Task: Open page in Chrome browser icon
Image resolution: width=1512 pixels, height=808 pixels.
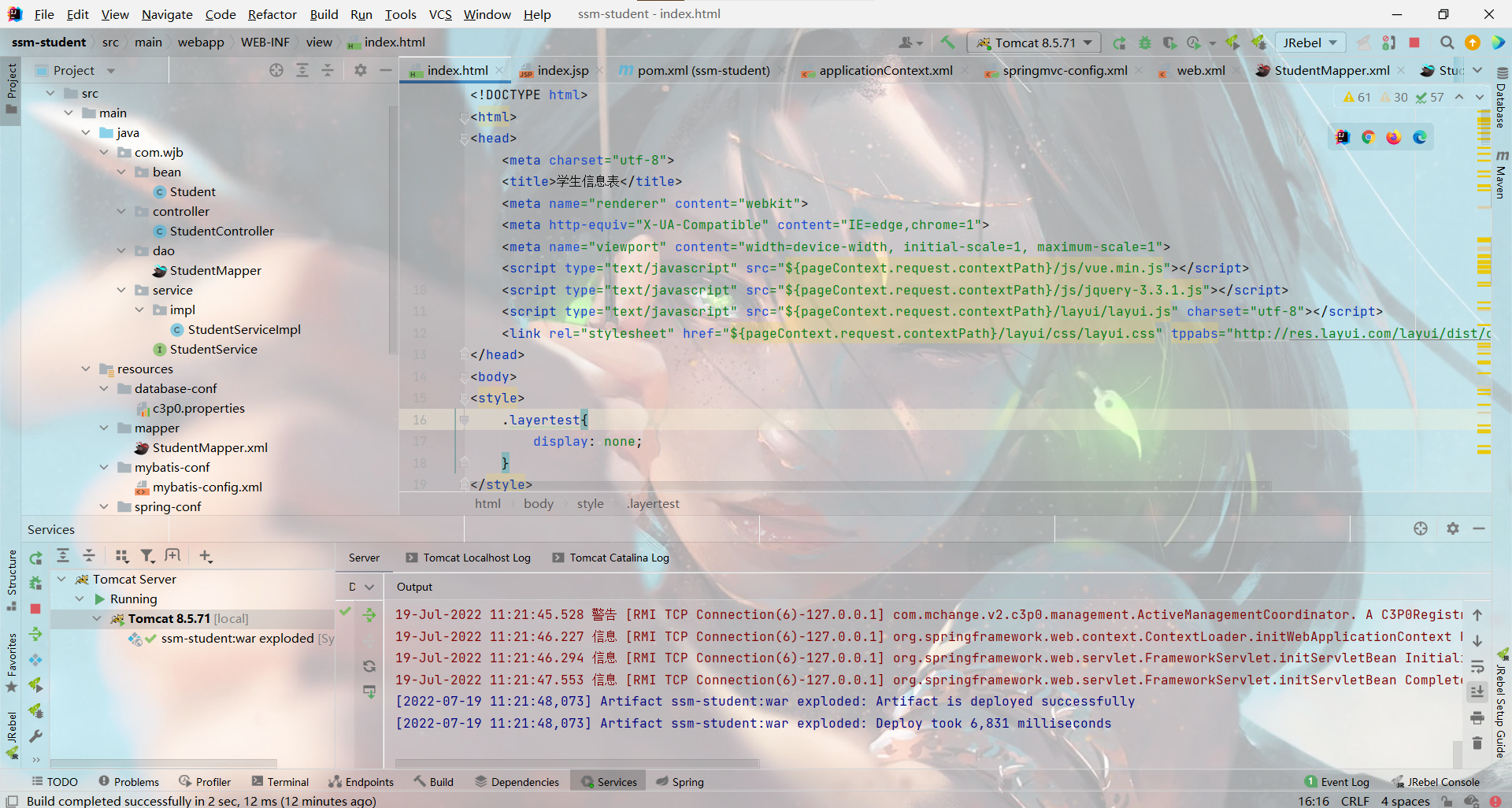Action: tap(1369, 137)
